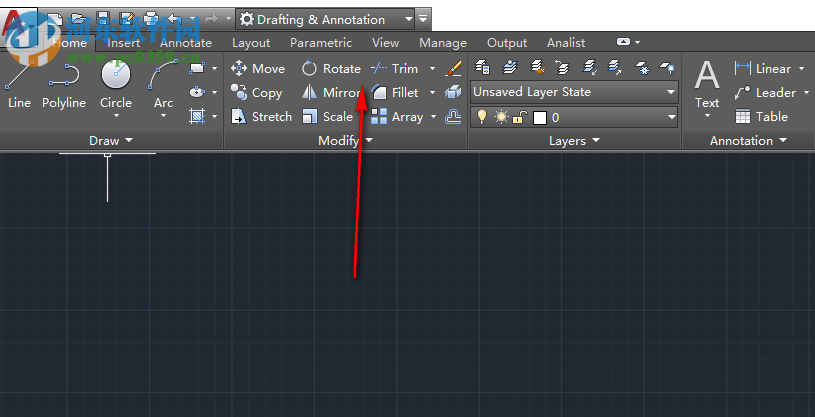Activate the Rotate tool
Image resolution: width=815 pixels, height=417 pixels.
[331, 69]
